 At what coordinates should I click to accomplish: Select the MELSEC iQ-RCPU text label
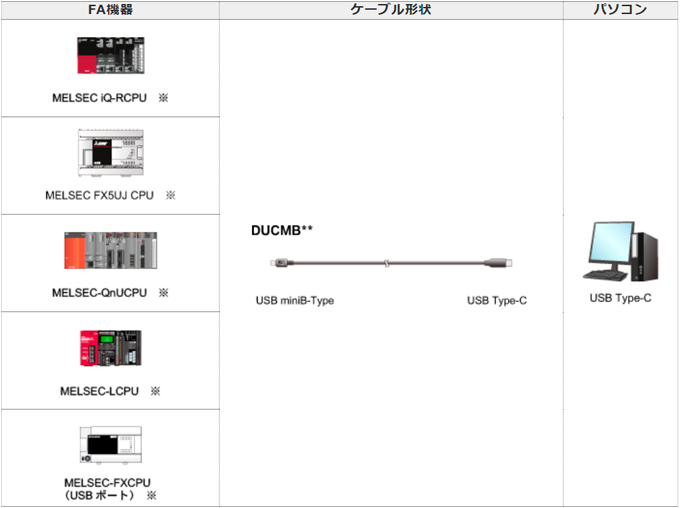(99, 98)
